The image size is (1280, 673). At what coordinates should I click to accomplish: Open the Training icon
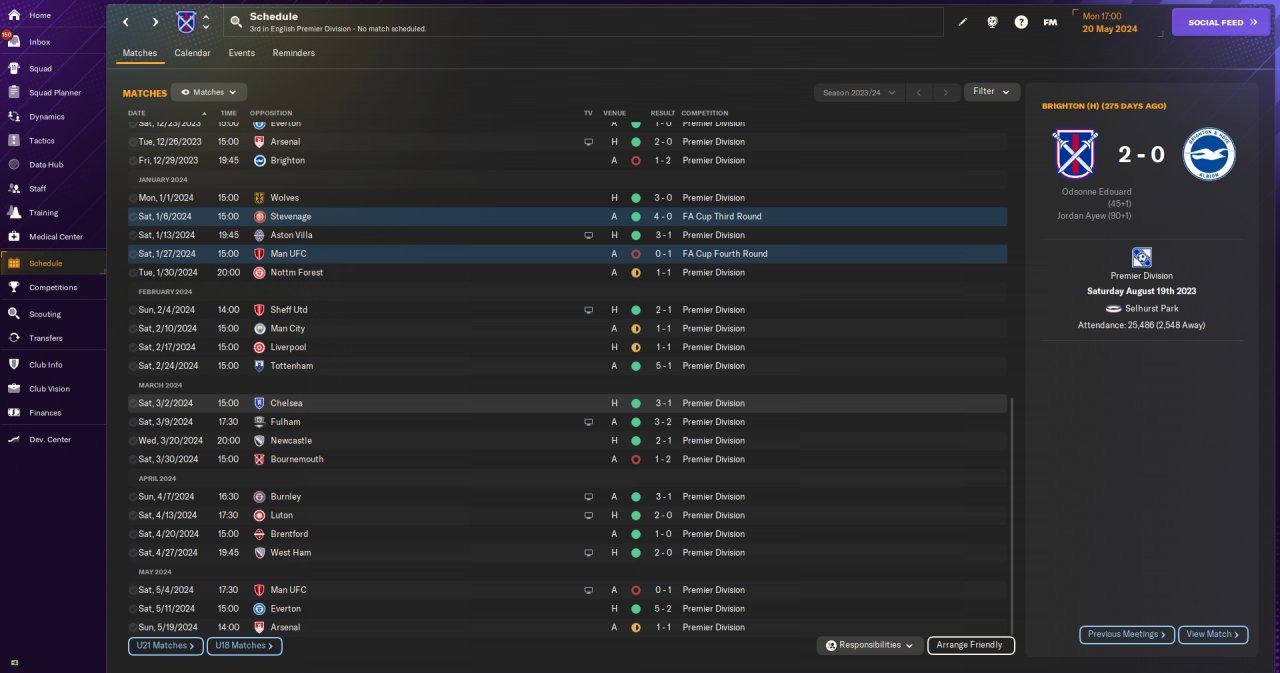pyautogui.click(x=14, y=213)
